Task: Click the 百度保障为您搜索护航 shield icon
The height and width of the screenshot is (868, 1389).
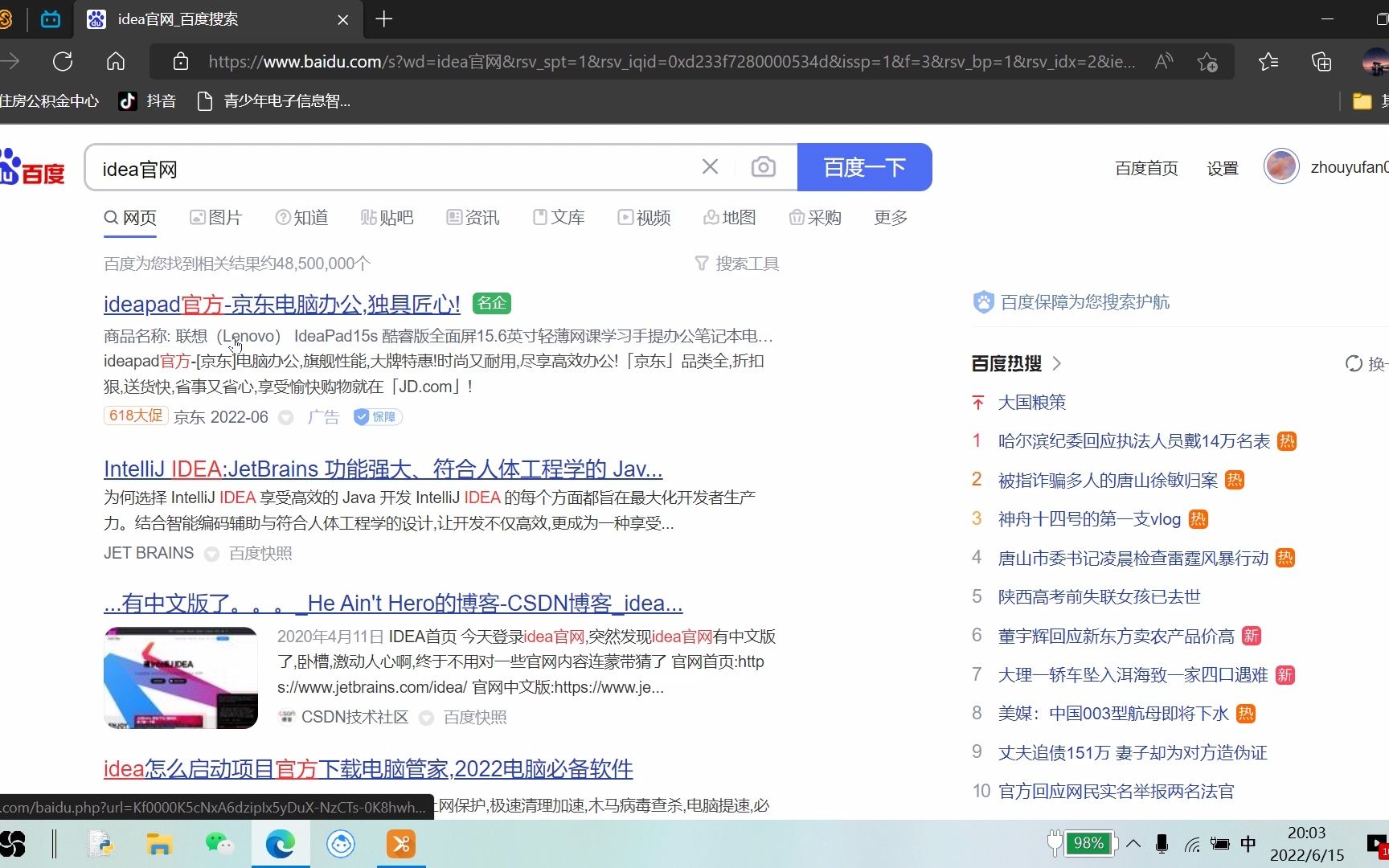Action: 984,302
